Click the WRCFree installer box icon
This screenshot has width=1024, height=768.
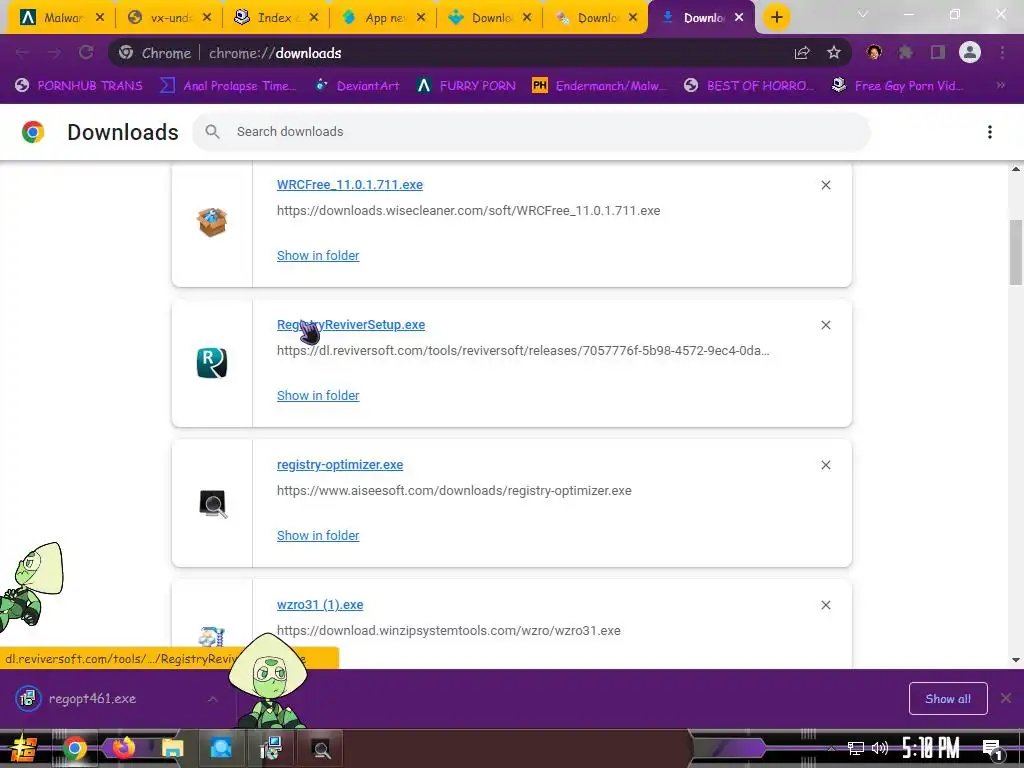pyautogui.click(x=212, y=223)
